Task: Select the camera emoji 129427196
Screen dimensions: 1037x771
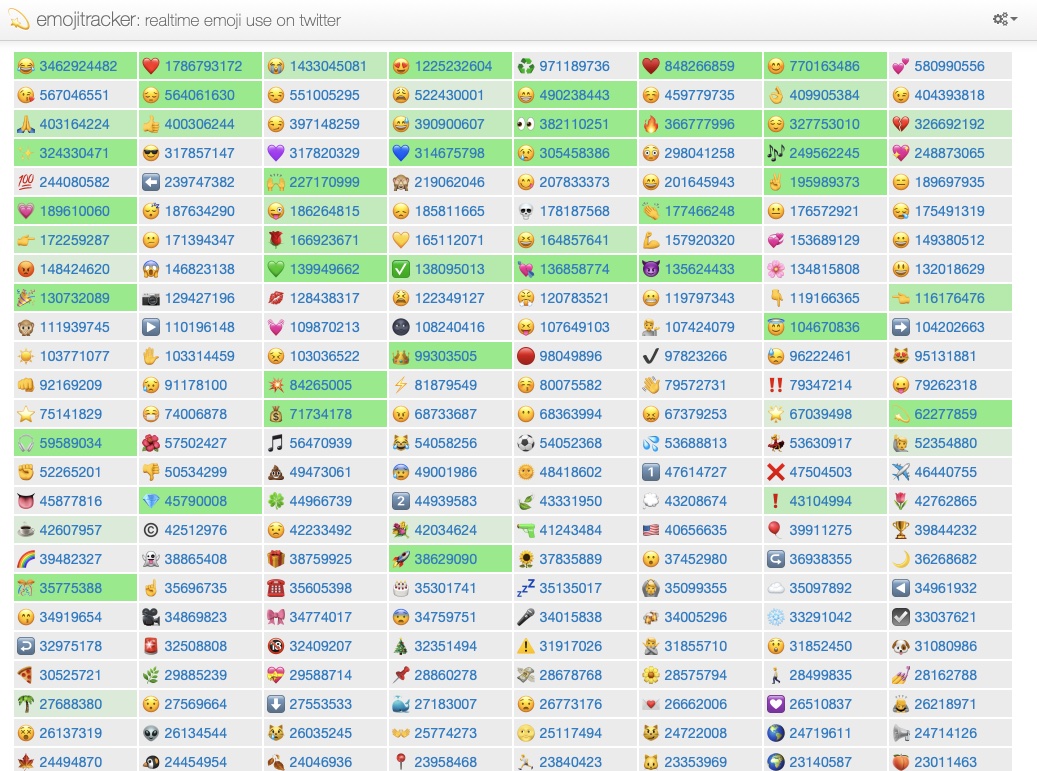Action: pos(150,299)
